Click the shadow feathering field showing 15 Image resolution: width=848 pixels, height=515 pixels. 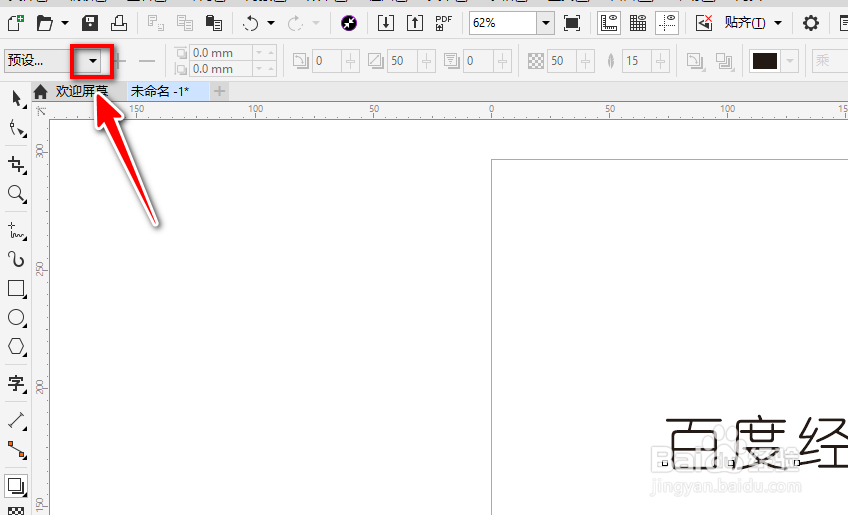pos(637,61)
